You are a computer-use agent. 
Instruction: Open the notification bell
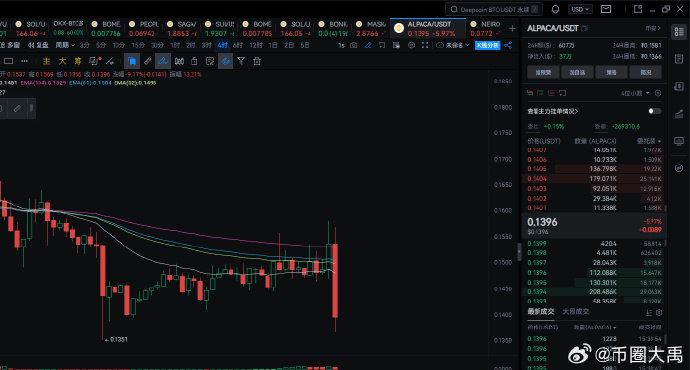(x=555, y=9)
